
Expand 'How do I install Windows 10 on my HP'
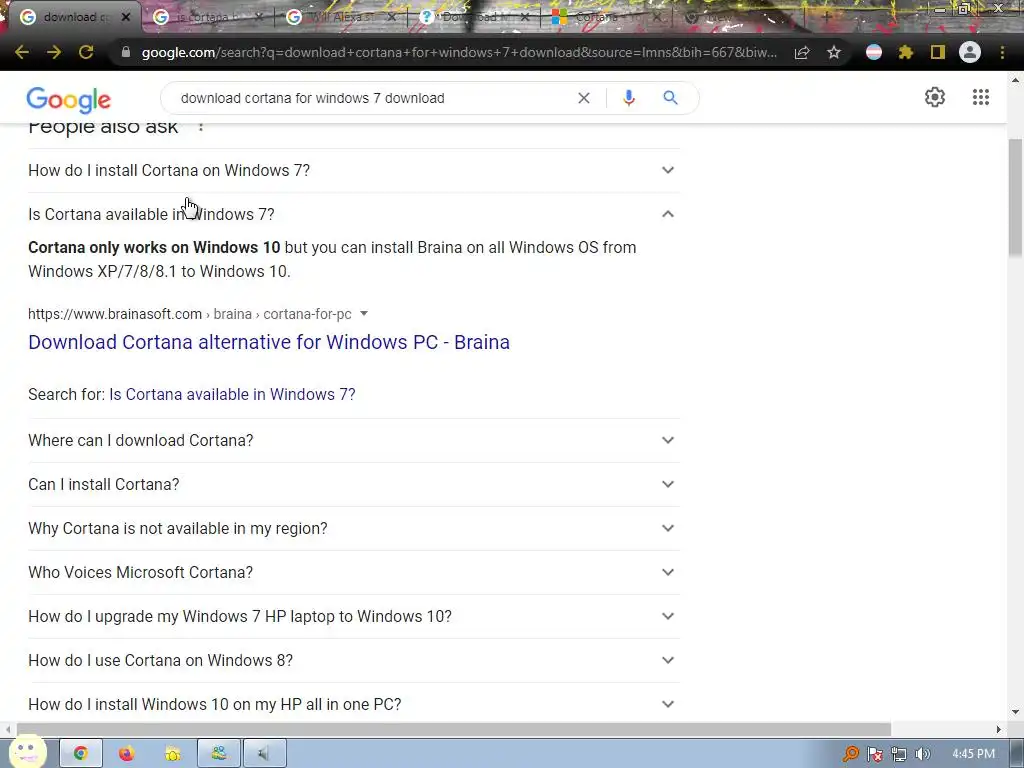coord(353,704)
